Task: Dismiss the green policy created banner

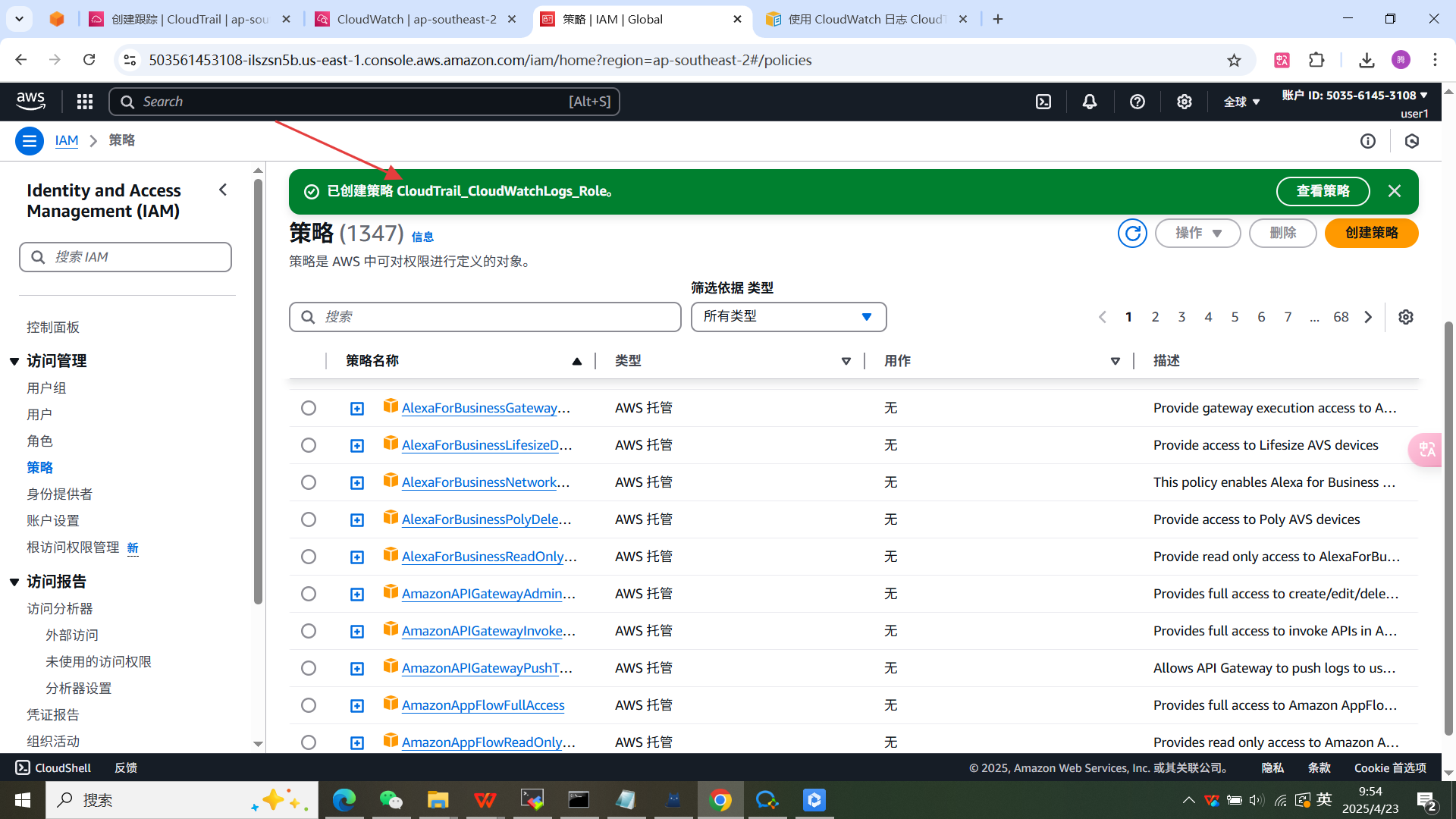Action: [1395, 191]
